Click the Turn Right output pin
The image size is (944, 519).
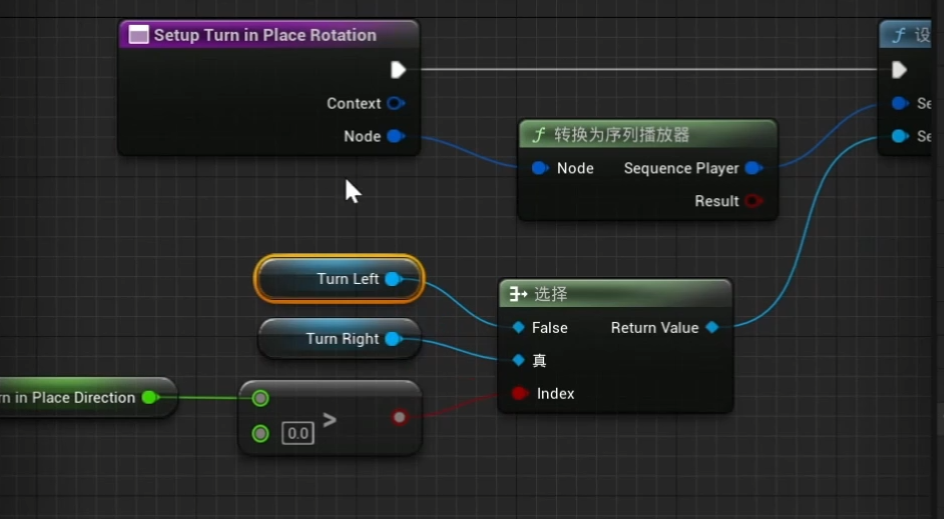tap(393, 339)
